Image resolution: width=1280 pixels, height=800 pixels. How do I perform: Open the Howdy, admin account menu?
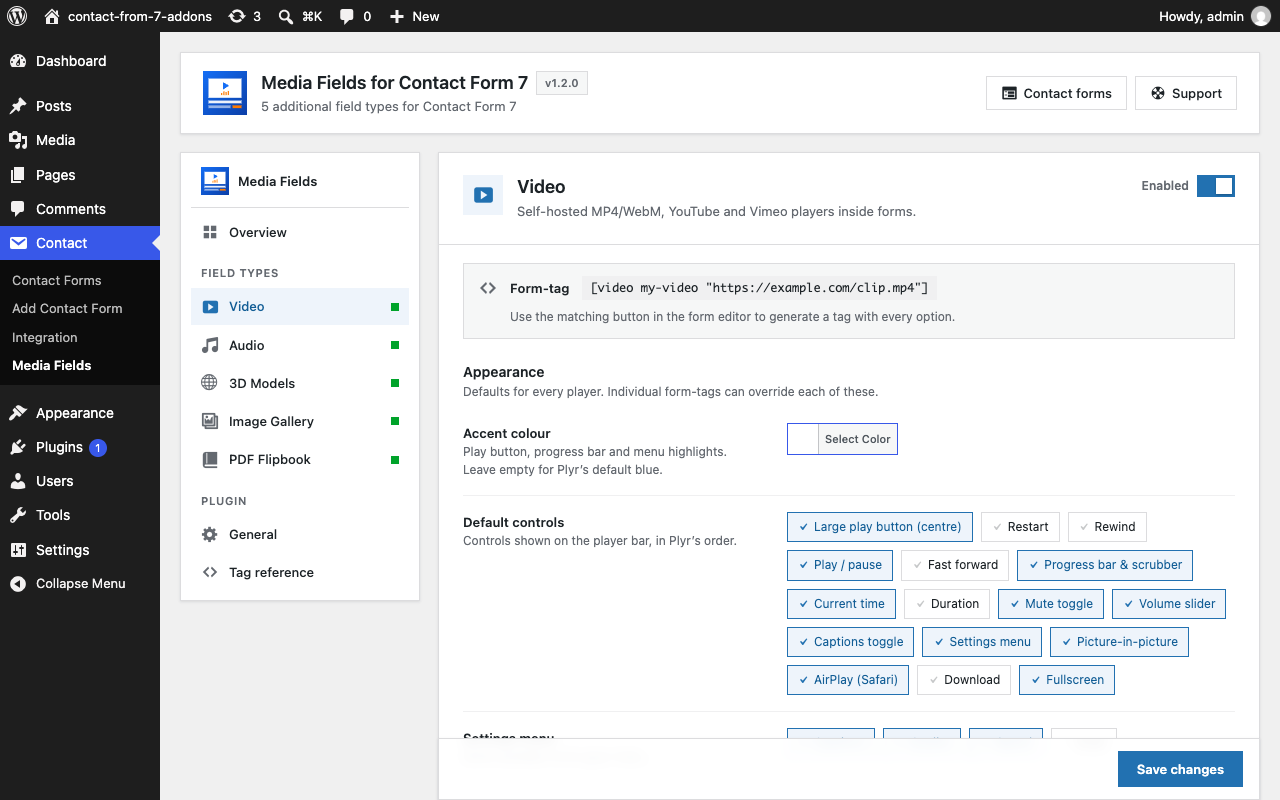pyautogui.click(x=1214, y=16)
